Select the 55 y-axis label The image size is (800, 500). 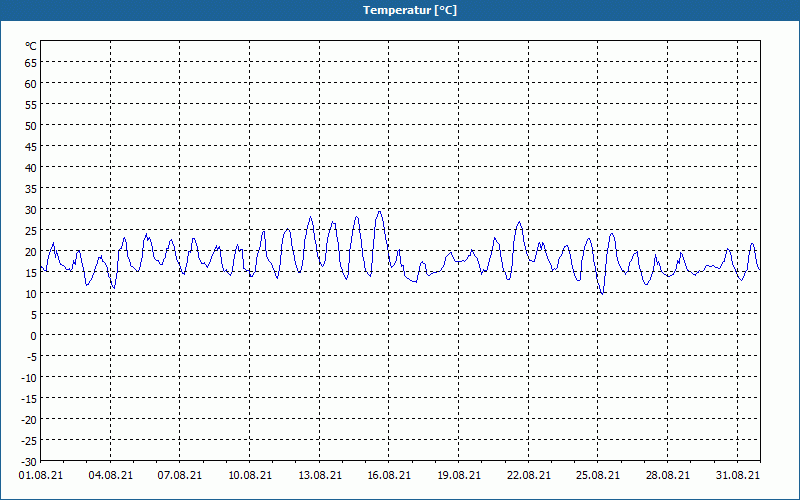coord(31,105)
